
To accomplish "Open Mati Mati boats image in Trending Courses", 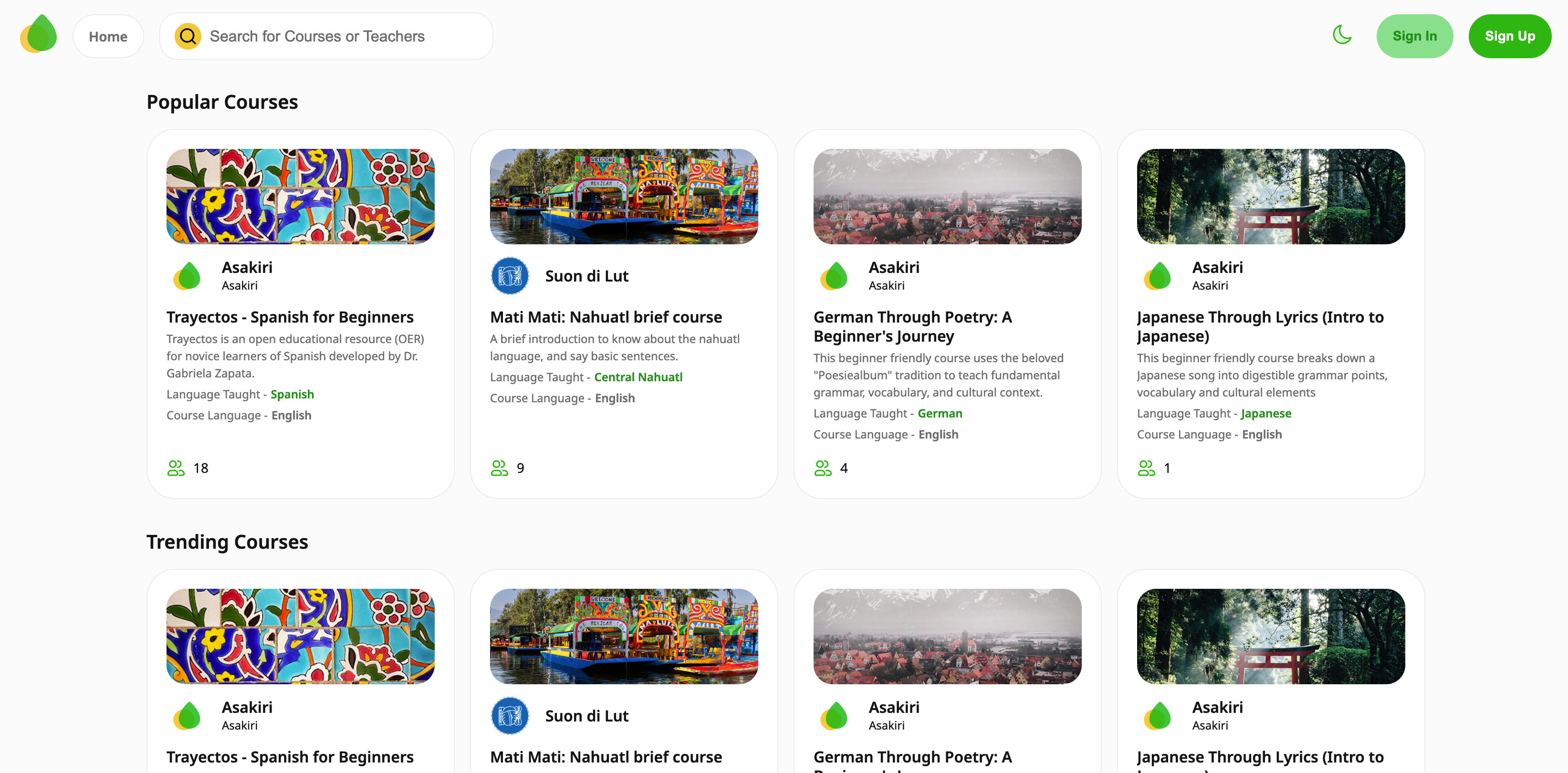I will (x=624, y=637).
